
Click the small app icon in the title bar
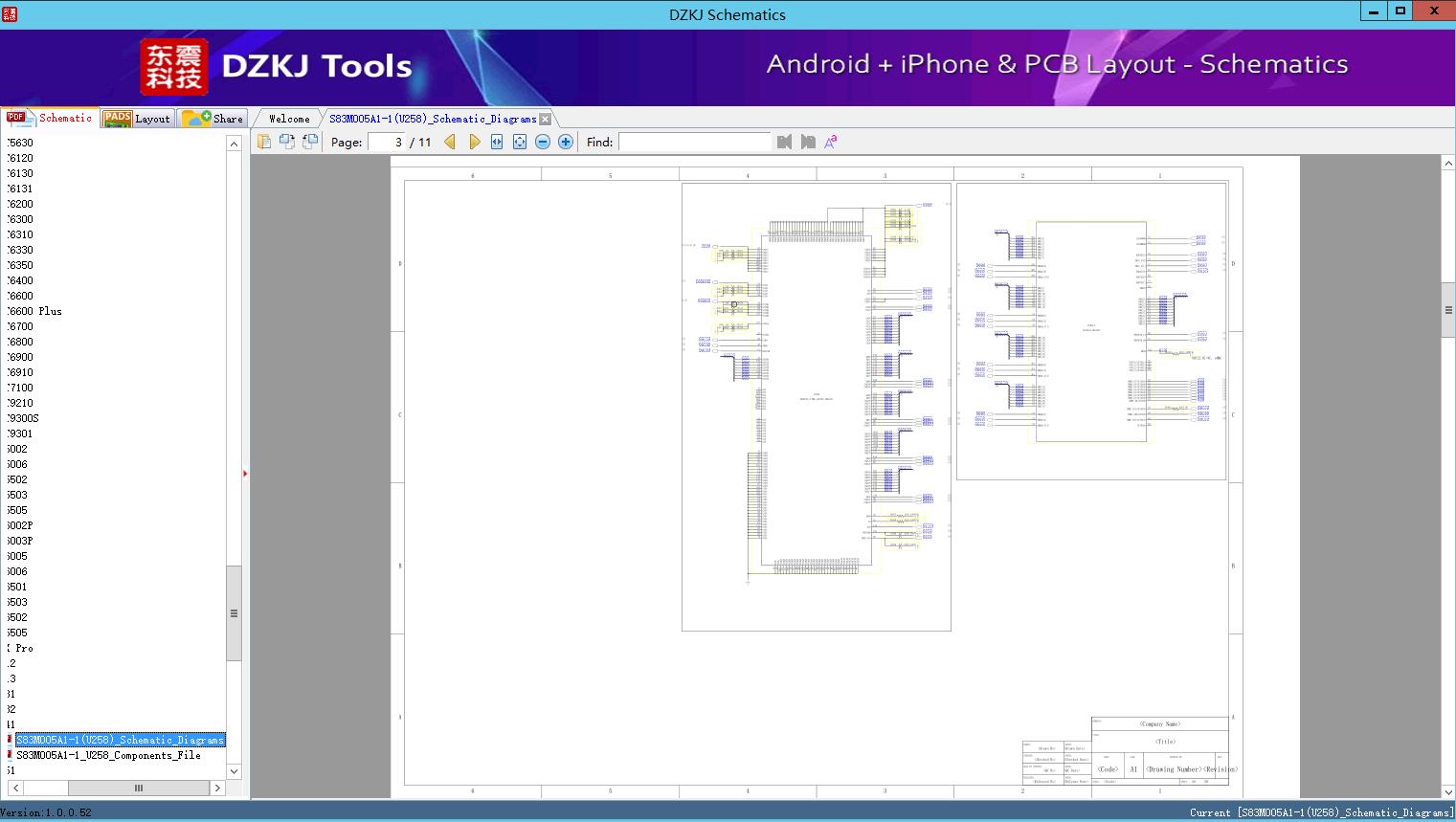pyautogui.click(x=11, y=13)
